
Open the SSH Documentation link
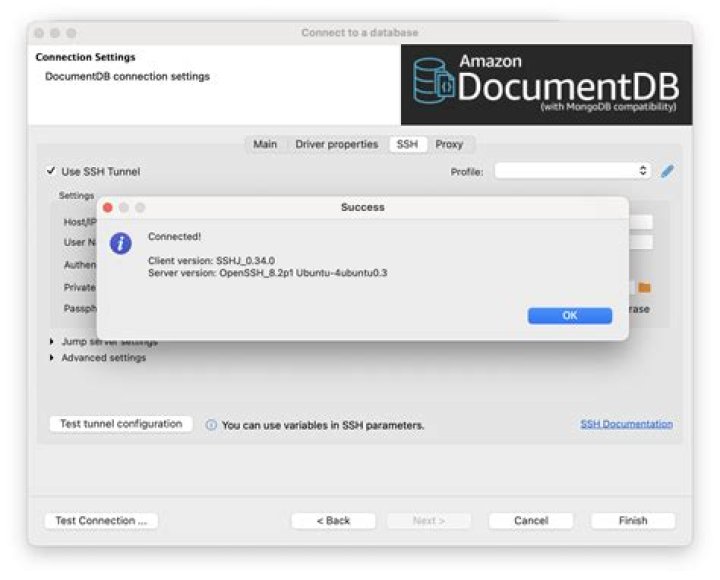626,424
